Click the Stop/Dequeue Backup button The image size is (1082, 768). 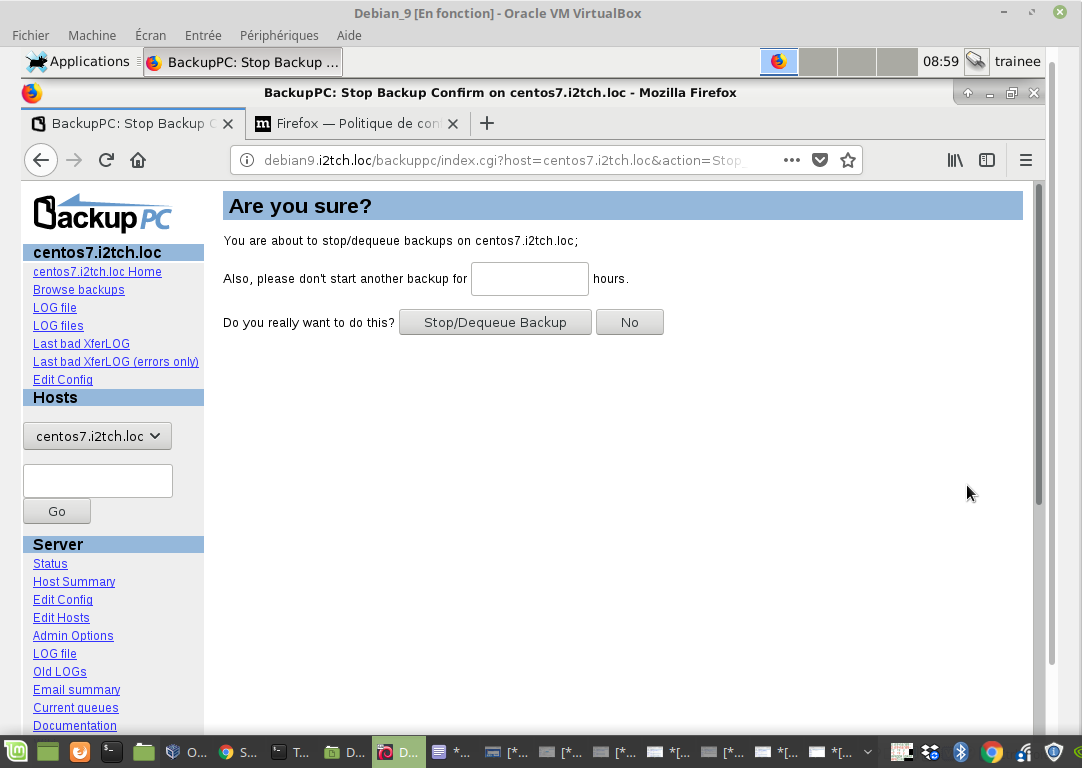[495, 322]
